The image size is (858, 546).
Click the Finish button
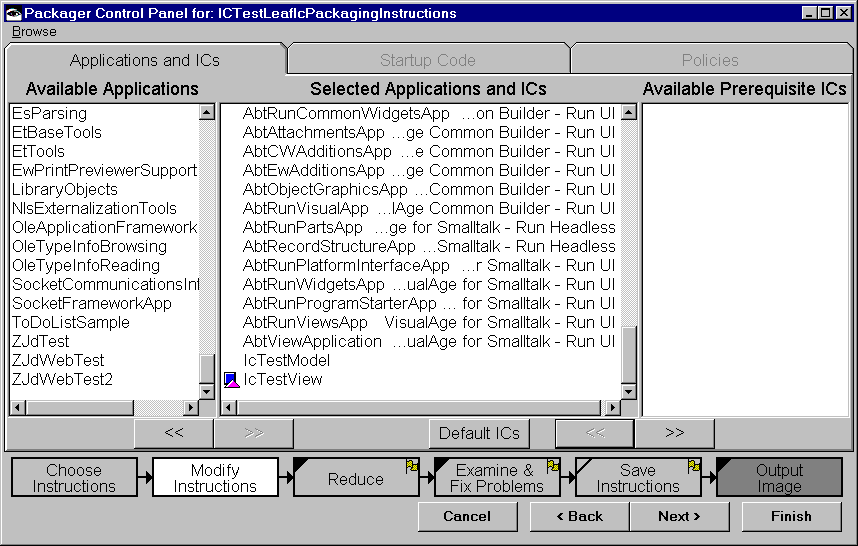(x=791, y=516)
